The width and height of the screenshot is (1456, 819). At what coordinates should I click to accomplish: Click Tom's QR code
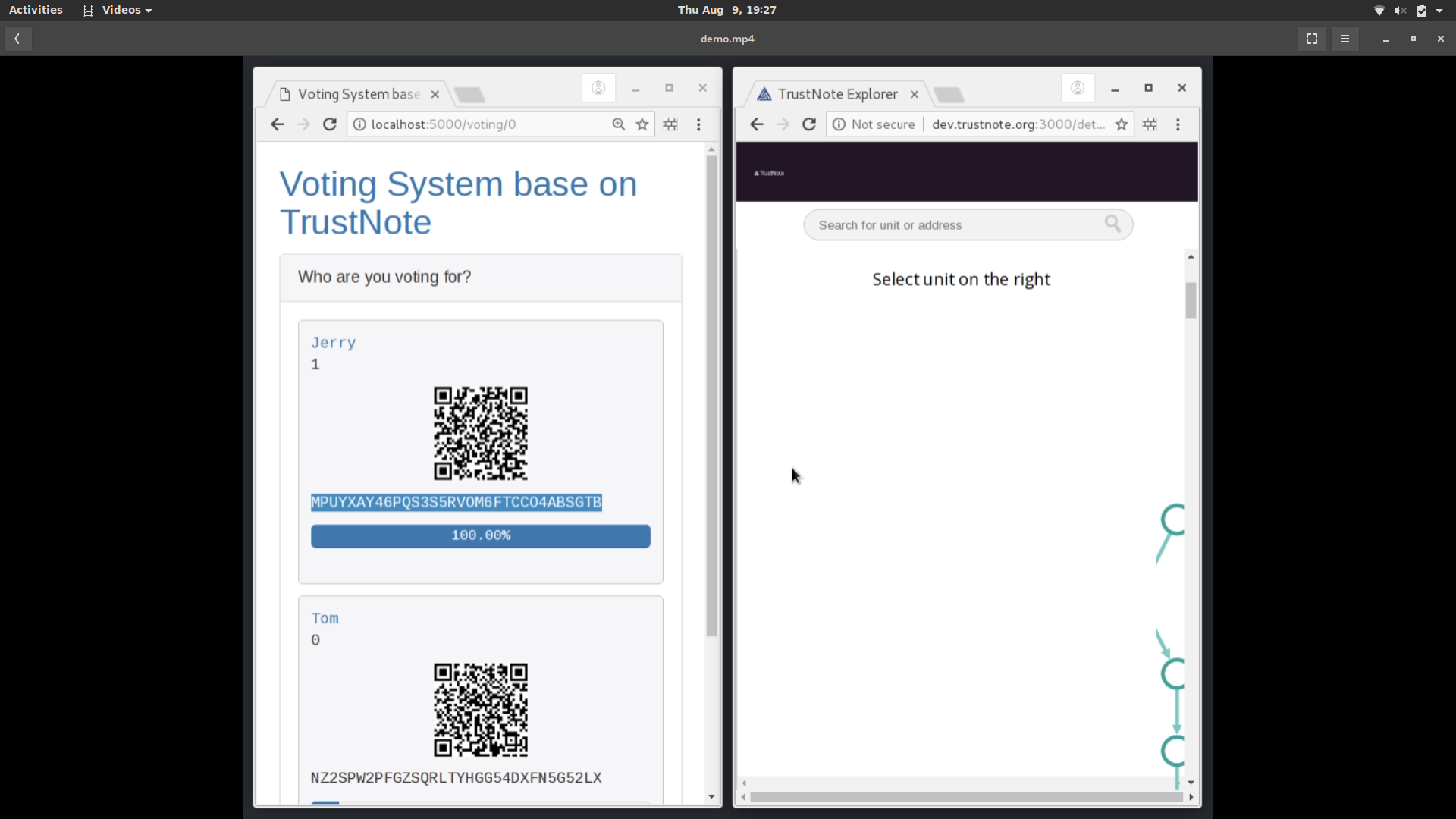click(481, 710)
